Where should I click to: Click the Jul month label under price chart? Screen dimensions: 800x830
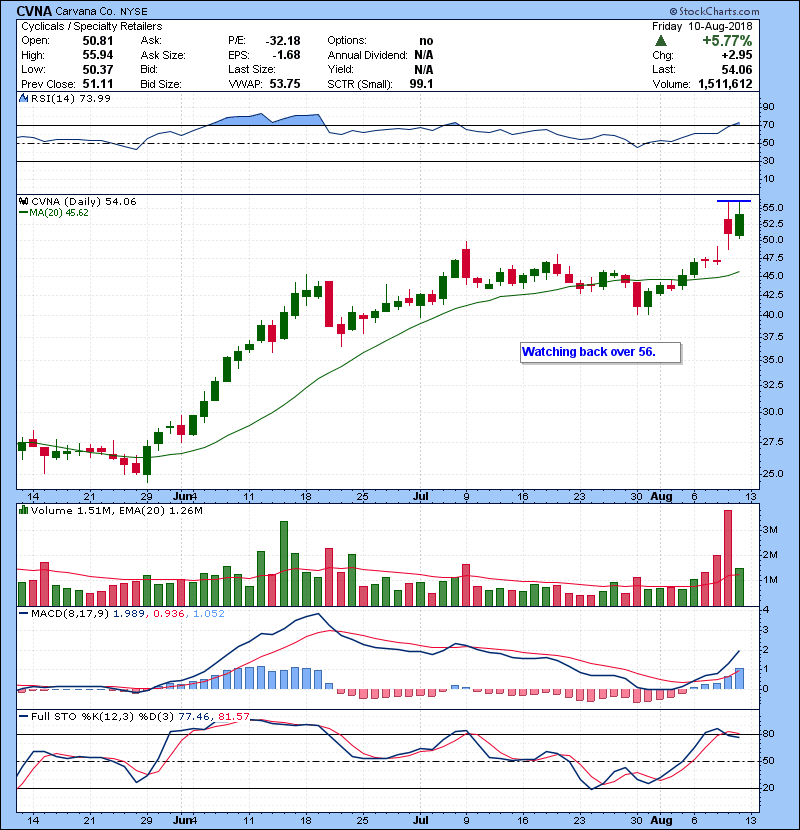pos(420,497)
